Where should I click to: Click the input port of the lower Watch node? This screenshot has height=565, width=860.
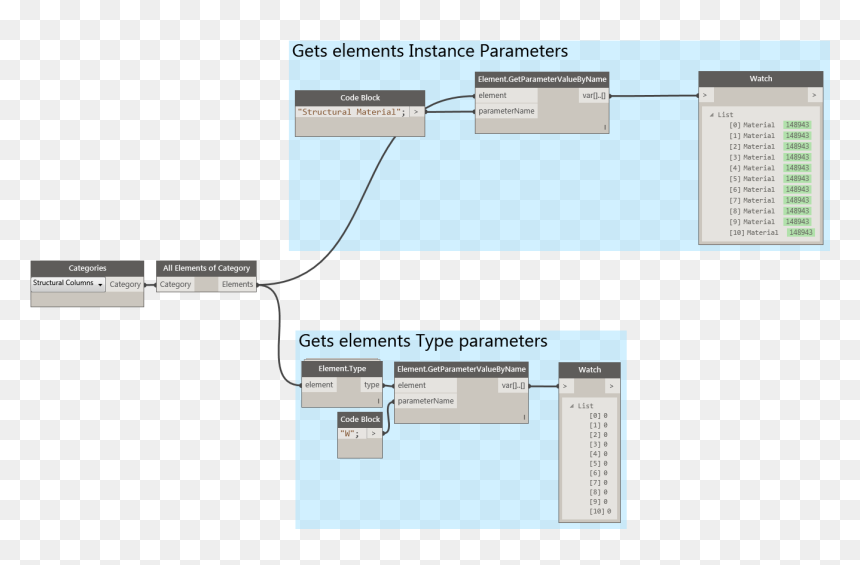coord(567,386)
